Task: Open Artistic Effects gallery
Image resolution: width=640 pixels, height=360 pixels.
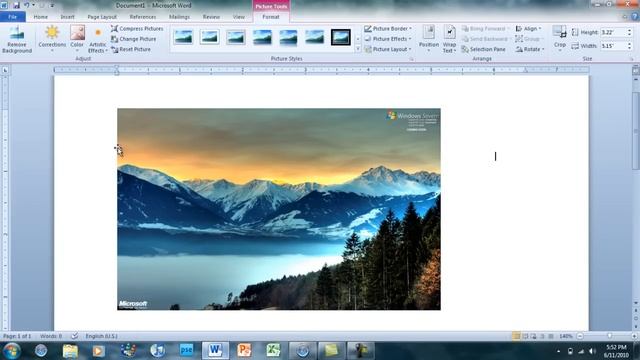Action: [x=98, y=40]
